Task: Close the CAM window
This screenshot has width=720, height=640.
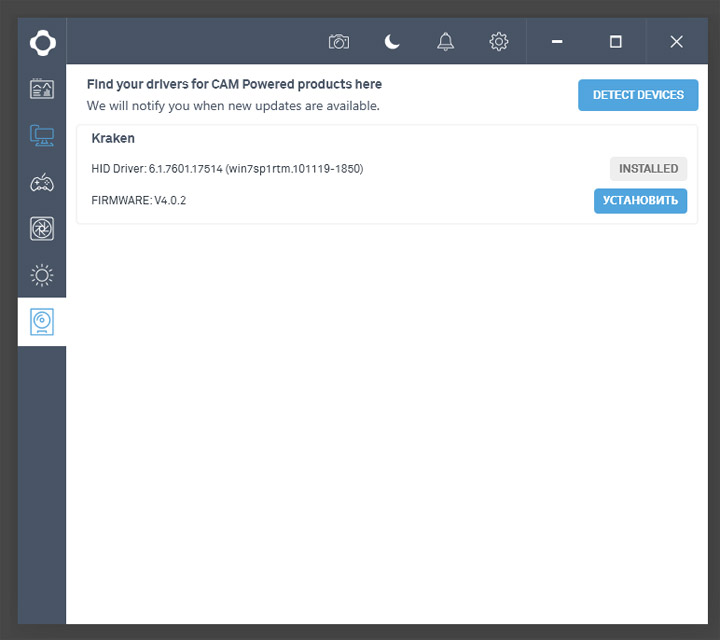Action: coord(676,42)
